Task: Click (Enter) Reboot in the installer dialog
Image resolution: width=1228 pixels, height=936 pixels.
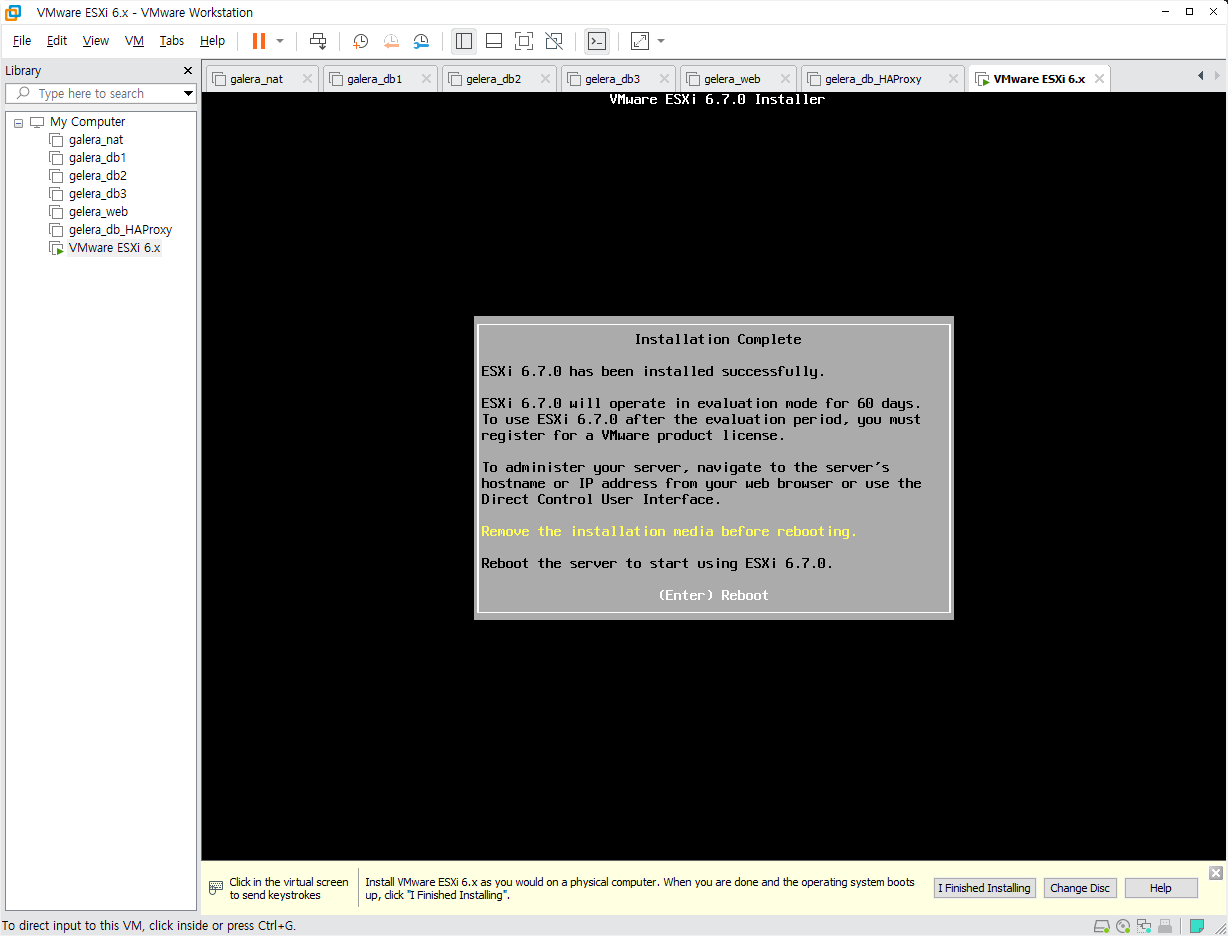Action: point(713,595)
